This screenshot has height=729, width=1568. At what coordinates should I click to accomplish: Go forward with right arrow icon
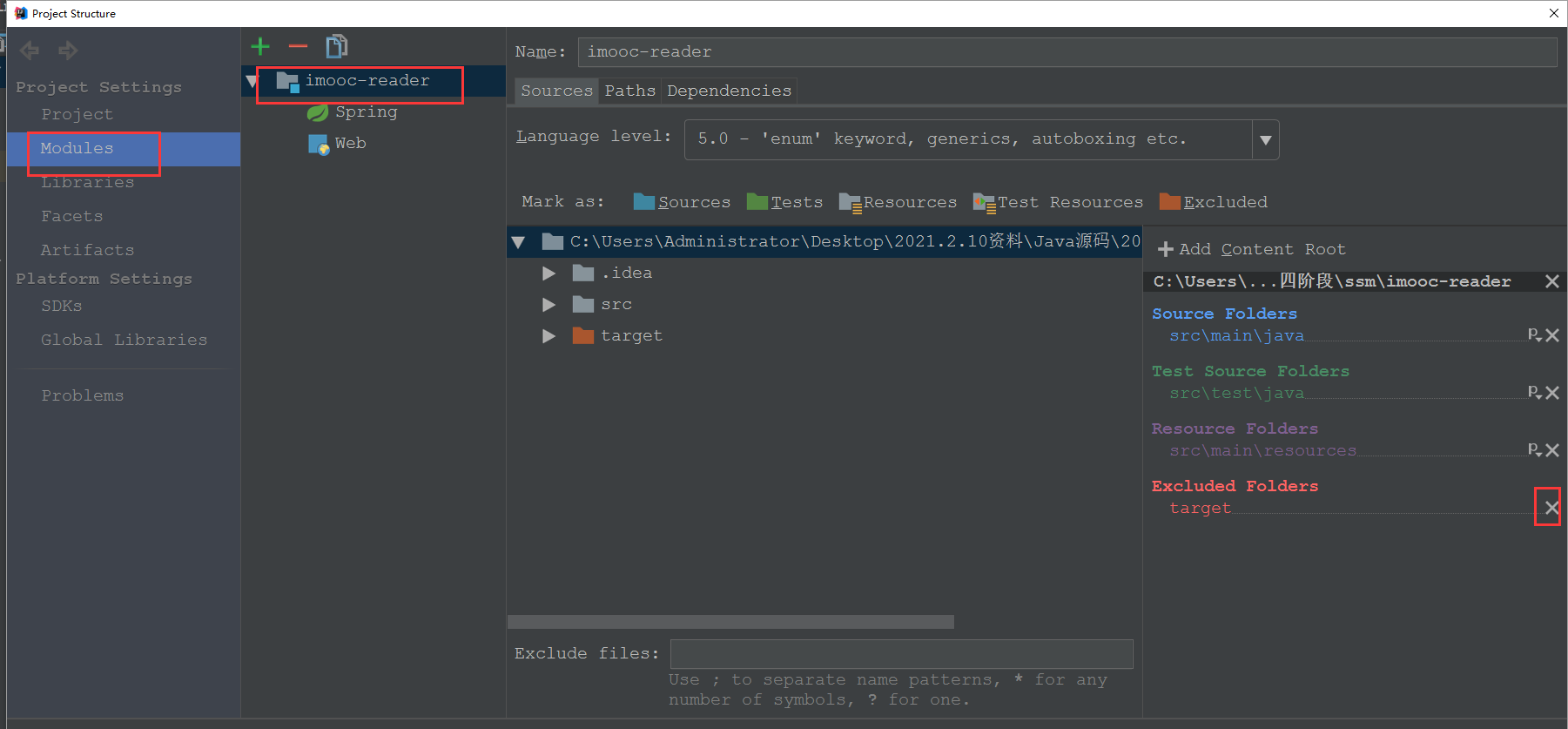[x=68, y=51]
